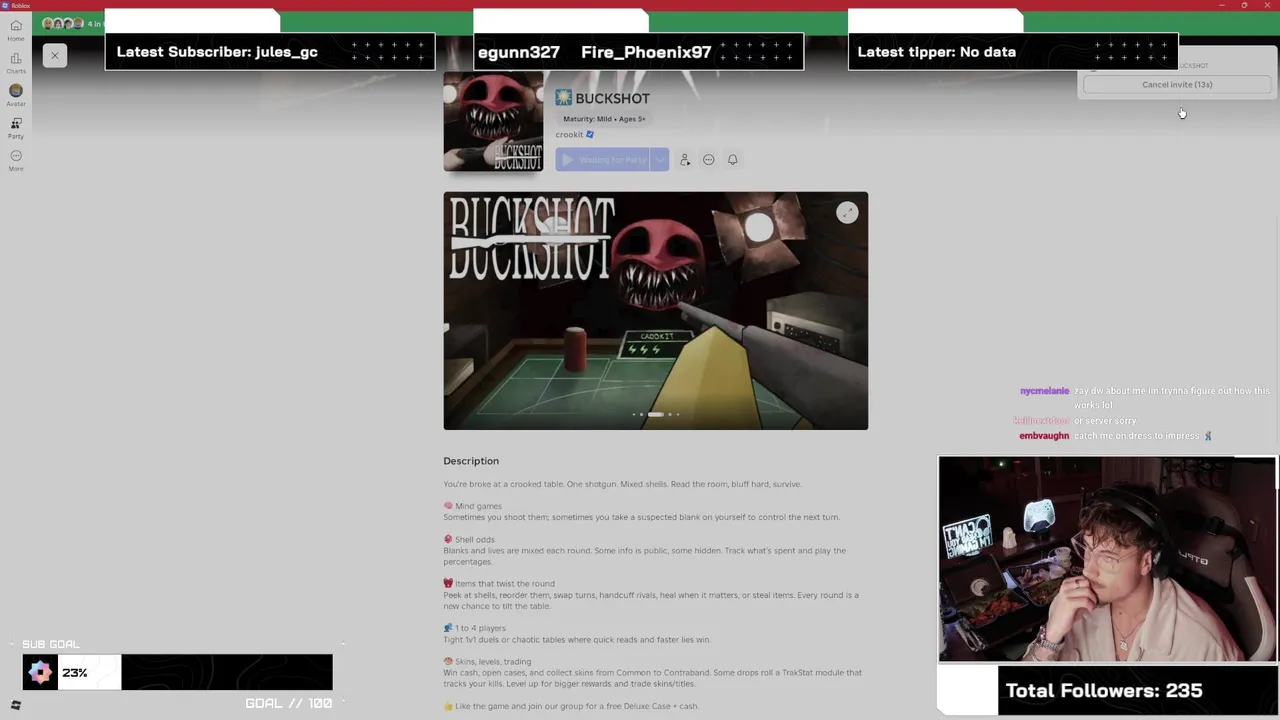The height and width of the screenshot is (720, 1280).
Task: Click the 'Mind games' description line
Action: tap(473, 506)
